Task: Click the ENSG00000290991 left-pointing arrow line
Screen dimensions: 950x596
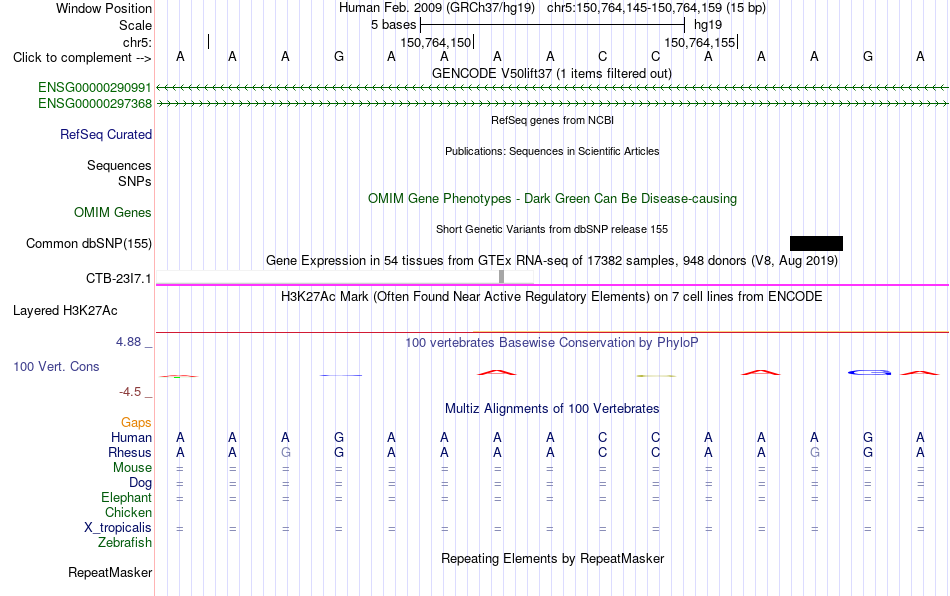Action: pyautogui.click(x=552, y=88)
